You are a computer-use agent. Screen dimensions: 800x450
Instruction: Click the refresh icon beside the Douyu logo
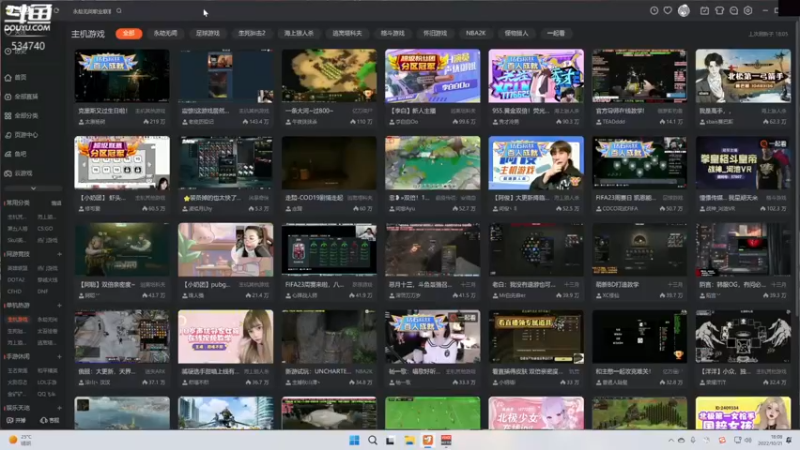pos(56,11)
